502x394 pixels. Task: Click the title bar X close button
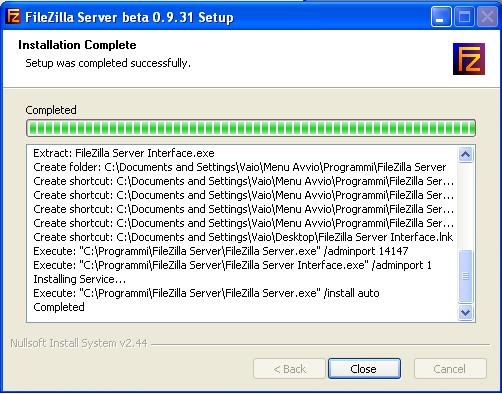[x=487, y=17]
